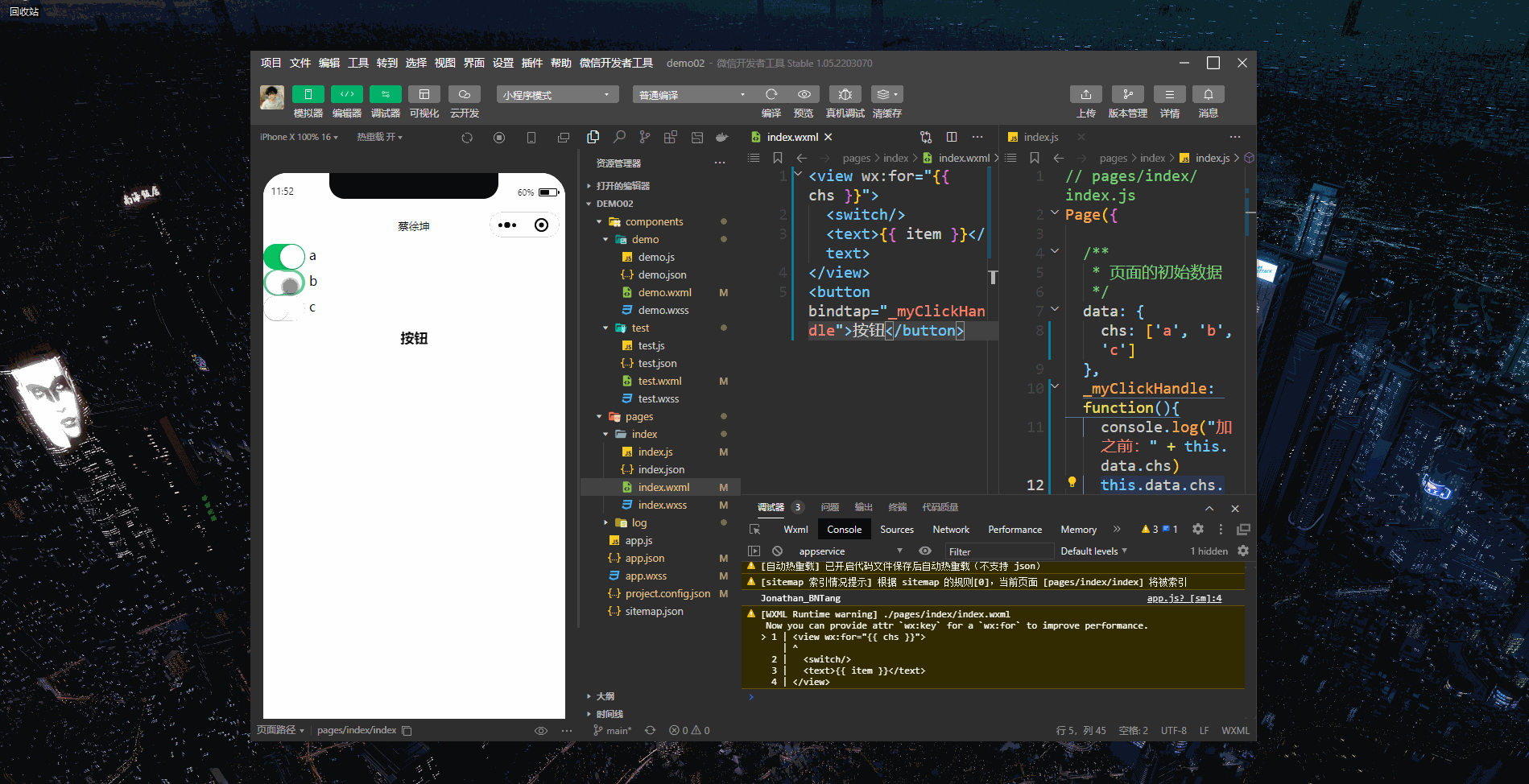
Task: Open the 消息 notifications bell
Action: (x=1209, y=94)
